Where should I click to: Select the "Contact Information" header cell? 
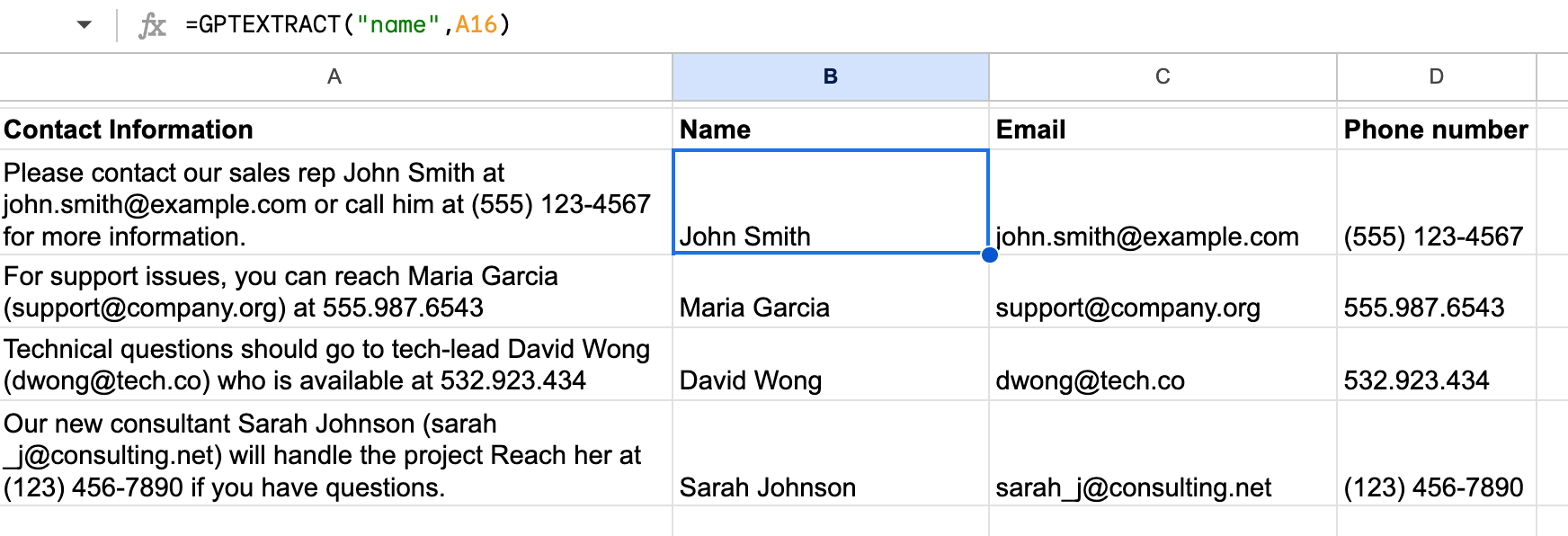334,130
